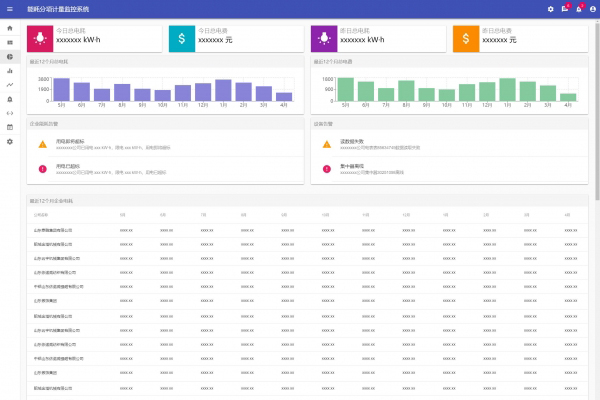Open the list/table view sidebar icon
This screenshot has width=600, height=400.
(10, 42)
